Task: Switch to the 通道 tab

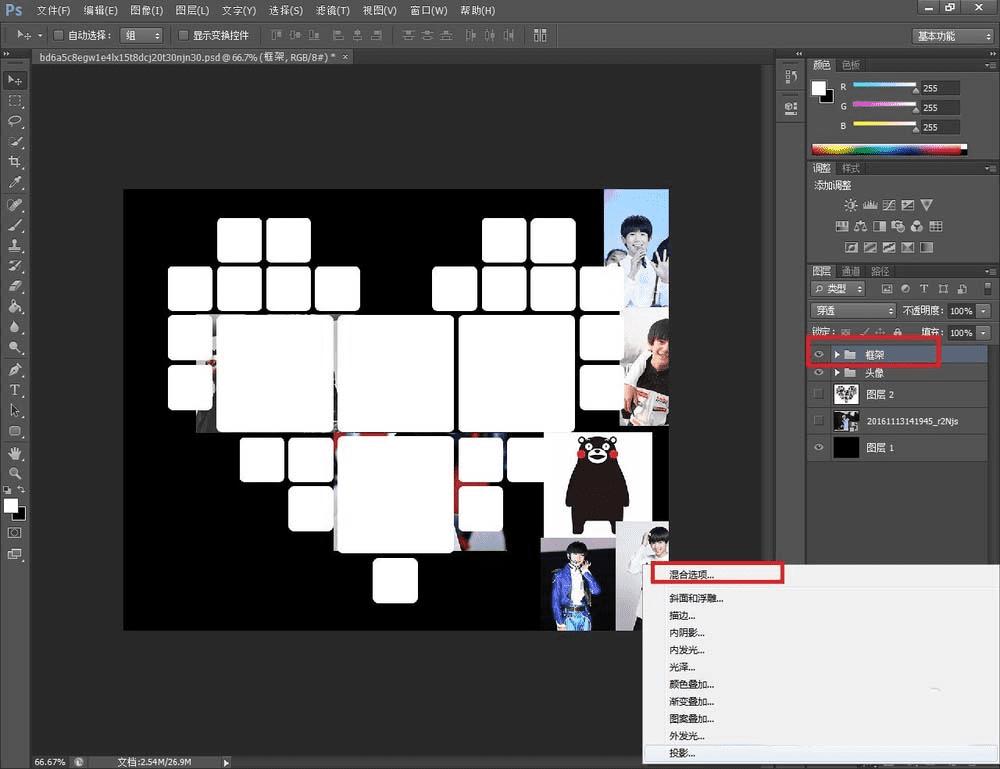Action: (x=850, y=271)
